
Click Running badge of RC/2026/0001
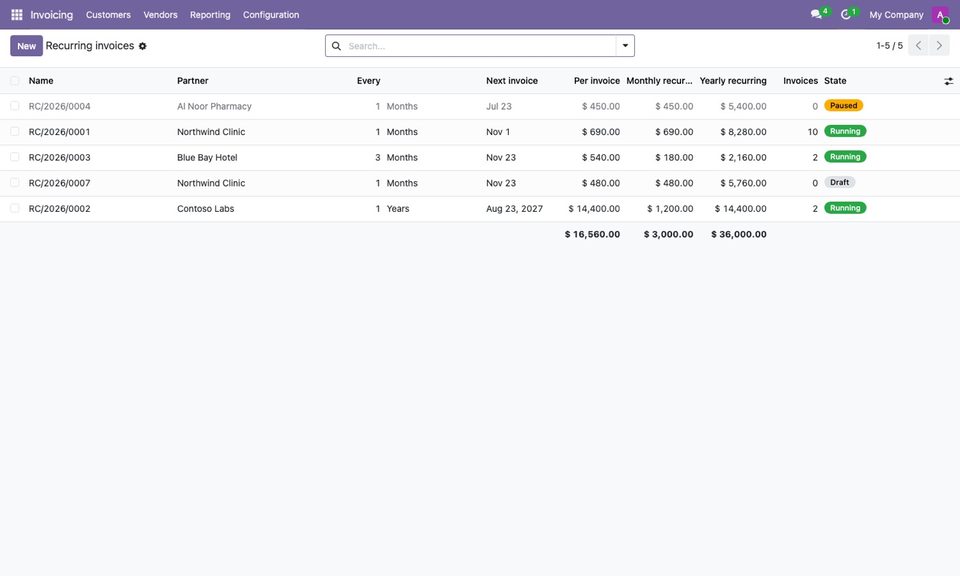(x=845, y=132)
